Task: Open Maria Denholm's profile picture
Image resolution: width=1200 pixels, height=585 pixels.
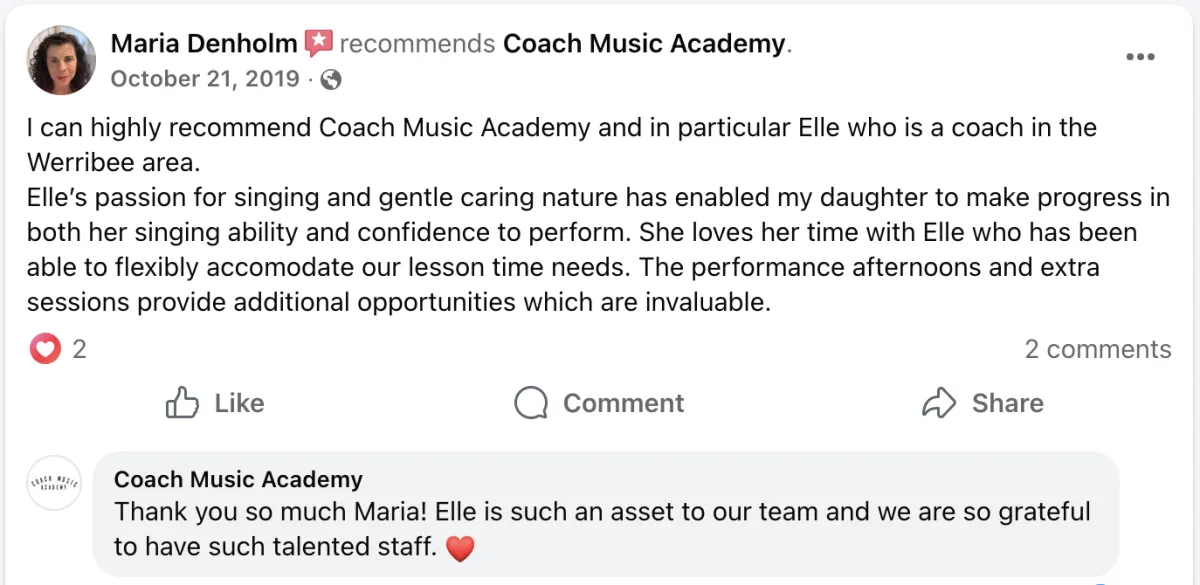Action: point(62,61)
